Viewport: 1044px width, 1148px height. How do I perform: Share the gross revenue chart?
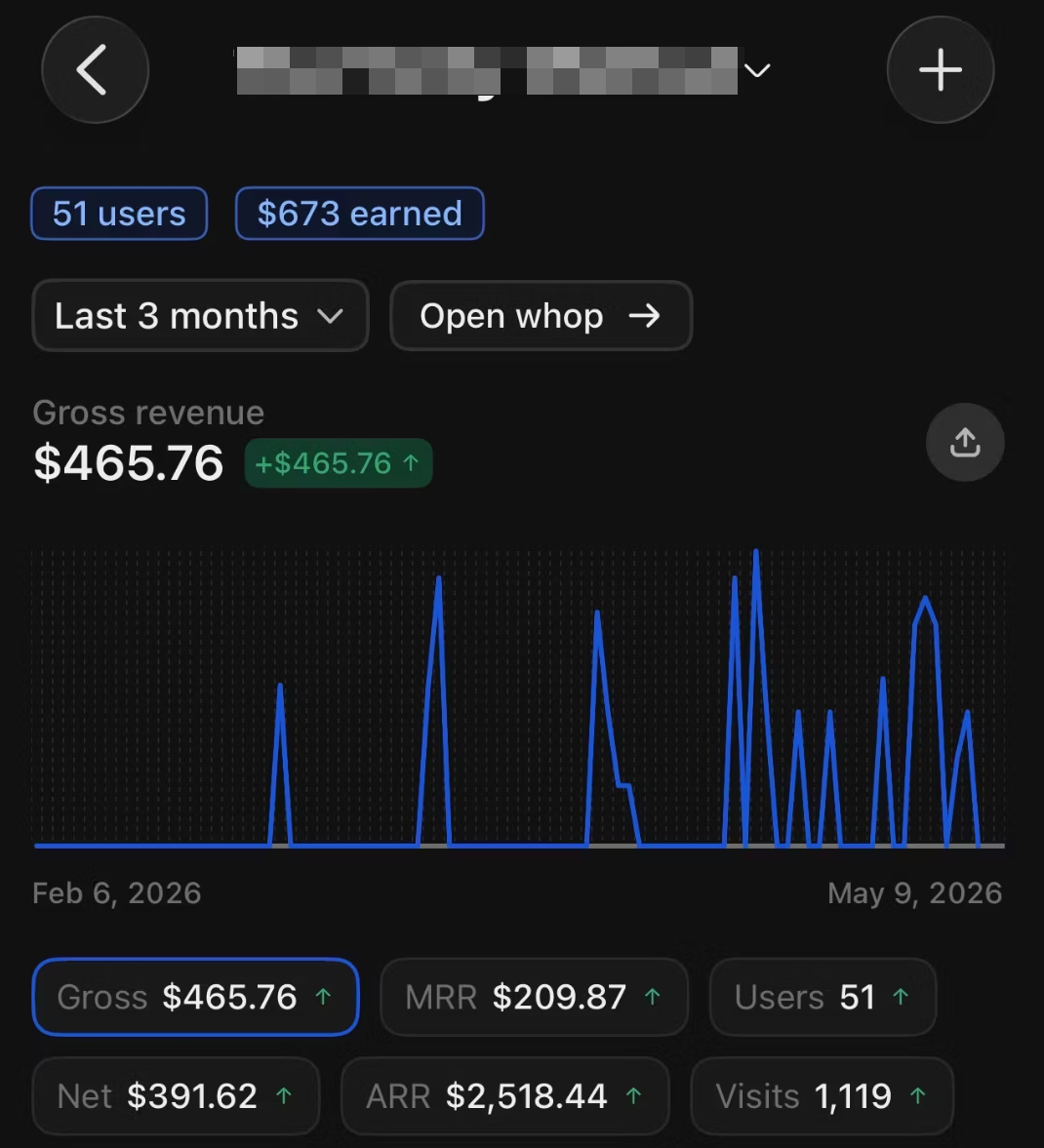965,442
